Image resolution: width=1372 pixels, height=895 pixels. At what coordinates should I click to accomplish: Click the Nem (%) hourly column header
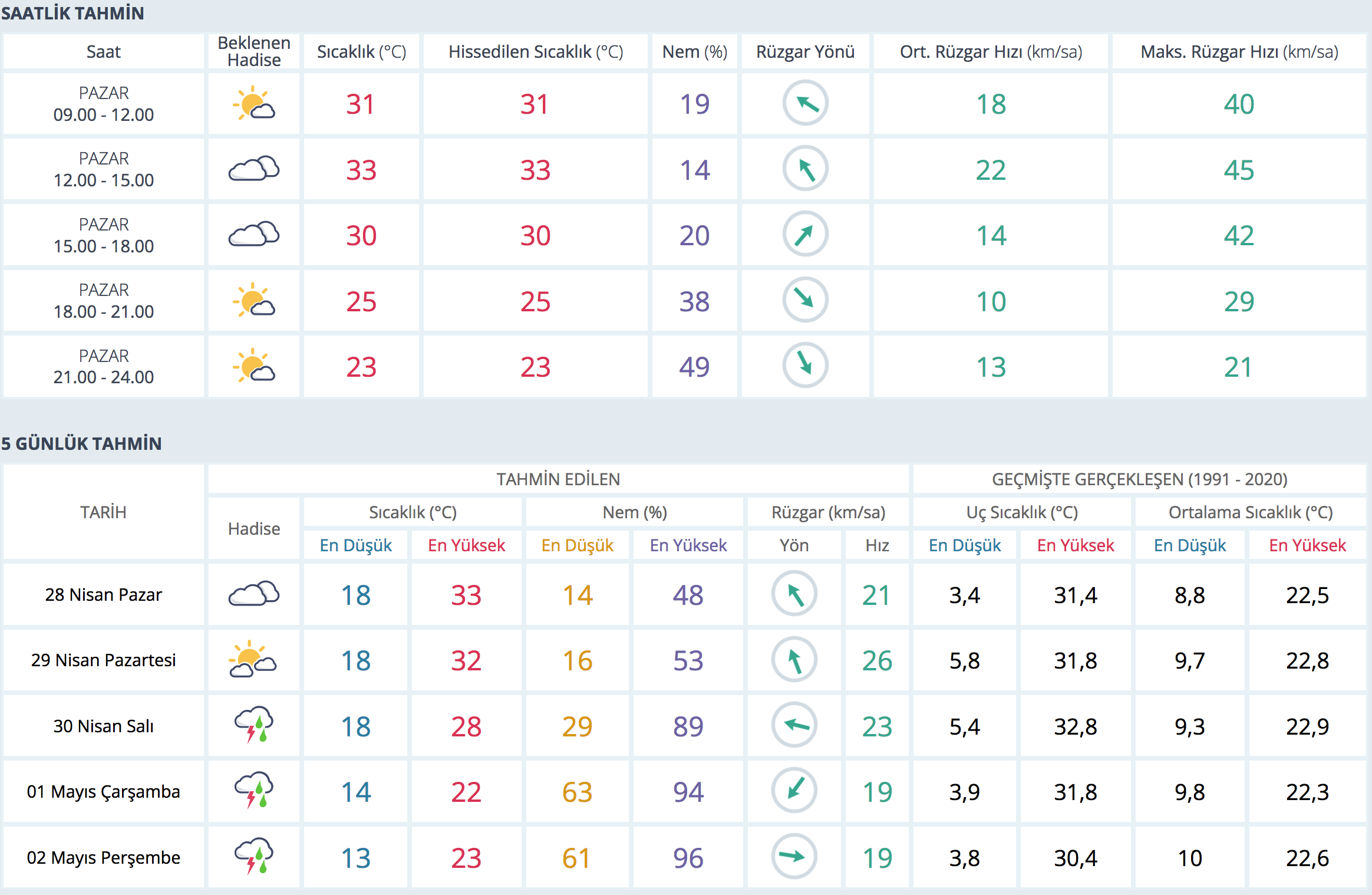pyautogui.click(x=695, y=52)
